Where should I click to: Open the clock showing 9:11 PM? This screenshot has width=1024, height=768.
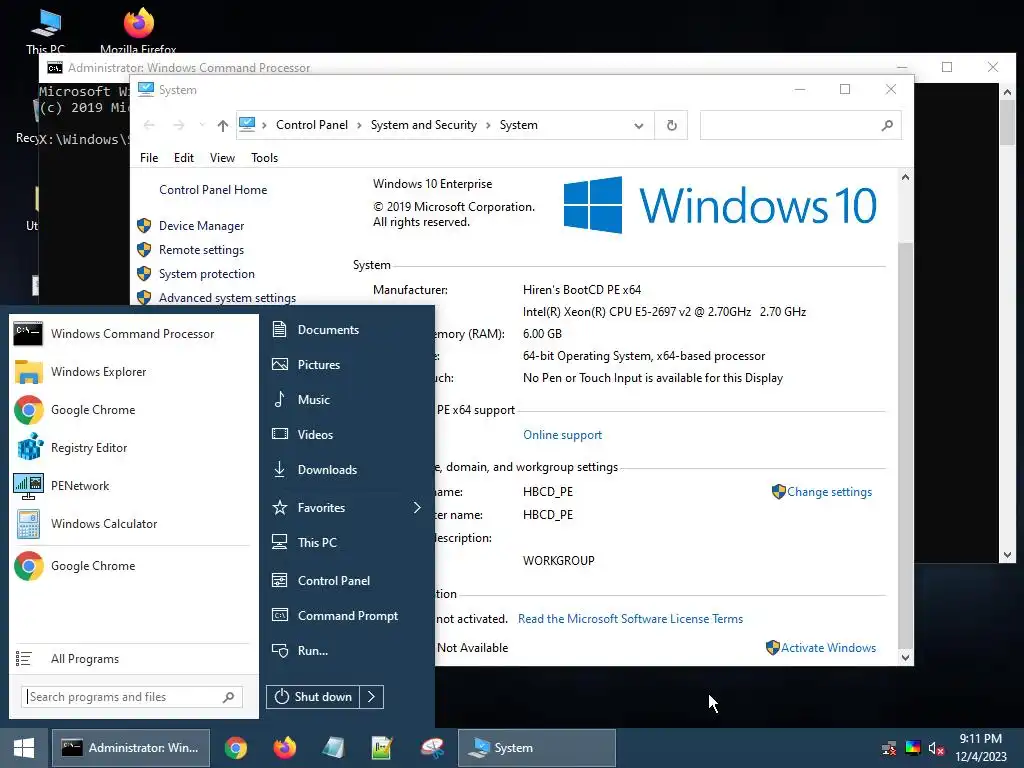[x=981, y=748]
